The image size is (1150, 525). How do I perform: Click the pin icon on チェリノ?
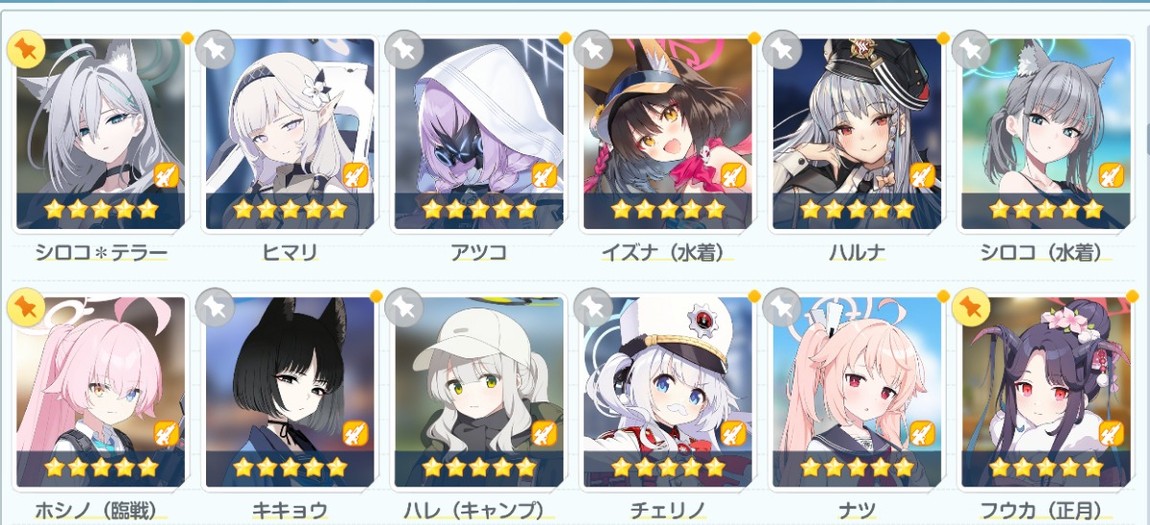pyautogui.click(x=593, y=308)
